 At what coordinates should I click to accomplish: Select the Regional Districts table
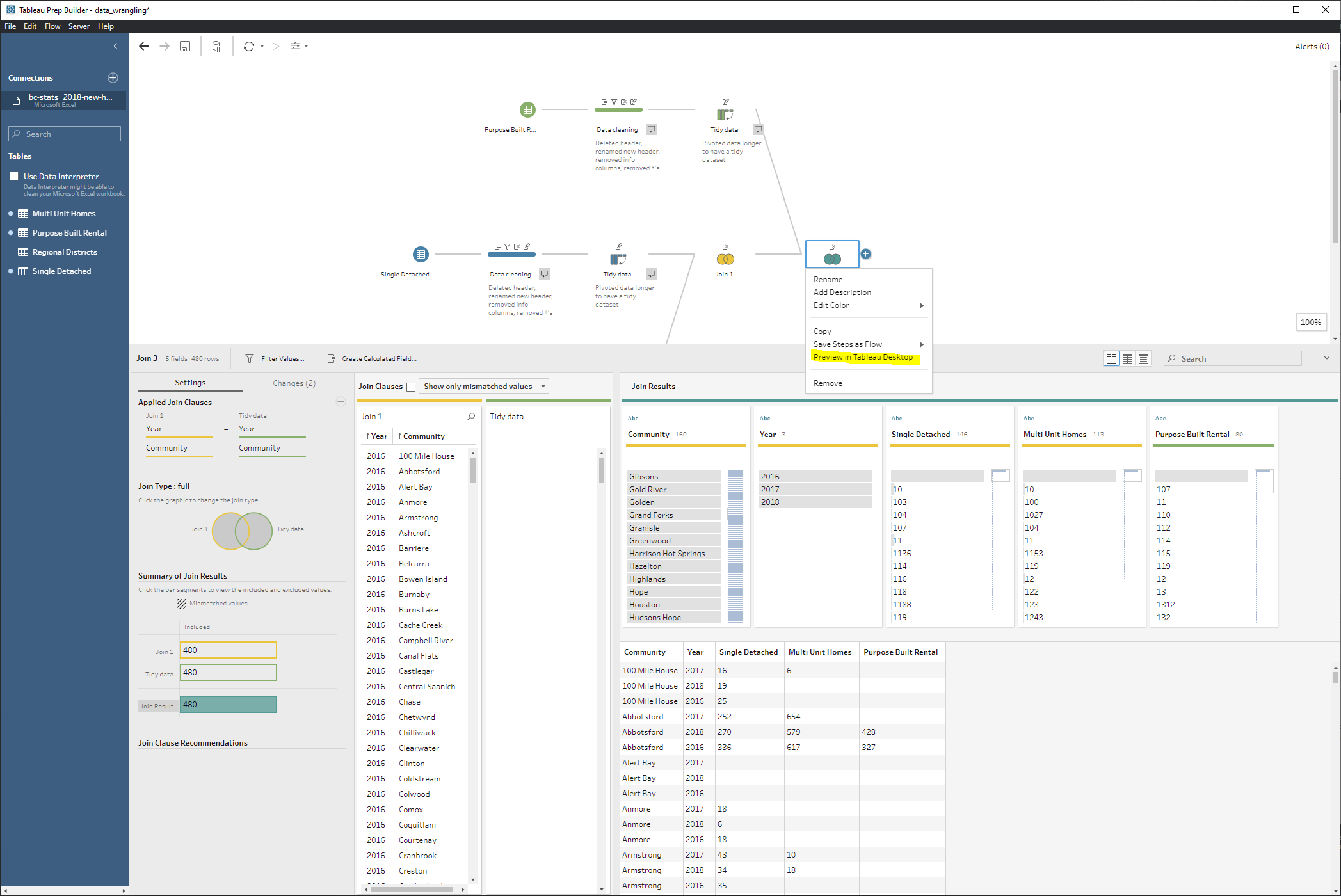[x=65, y=252]
